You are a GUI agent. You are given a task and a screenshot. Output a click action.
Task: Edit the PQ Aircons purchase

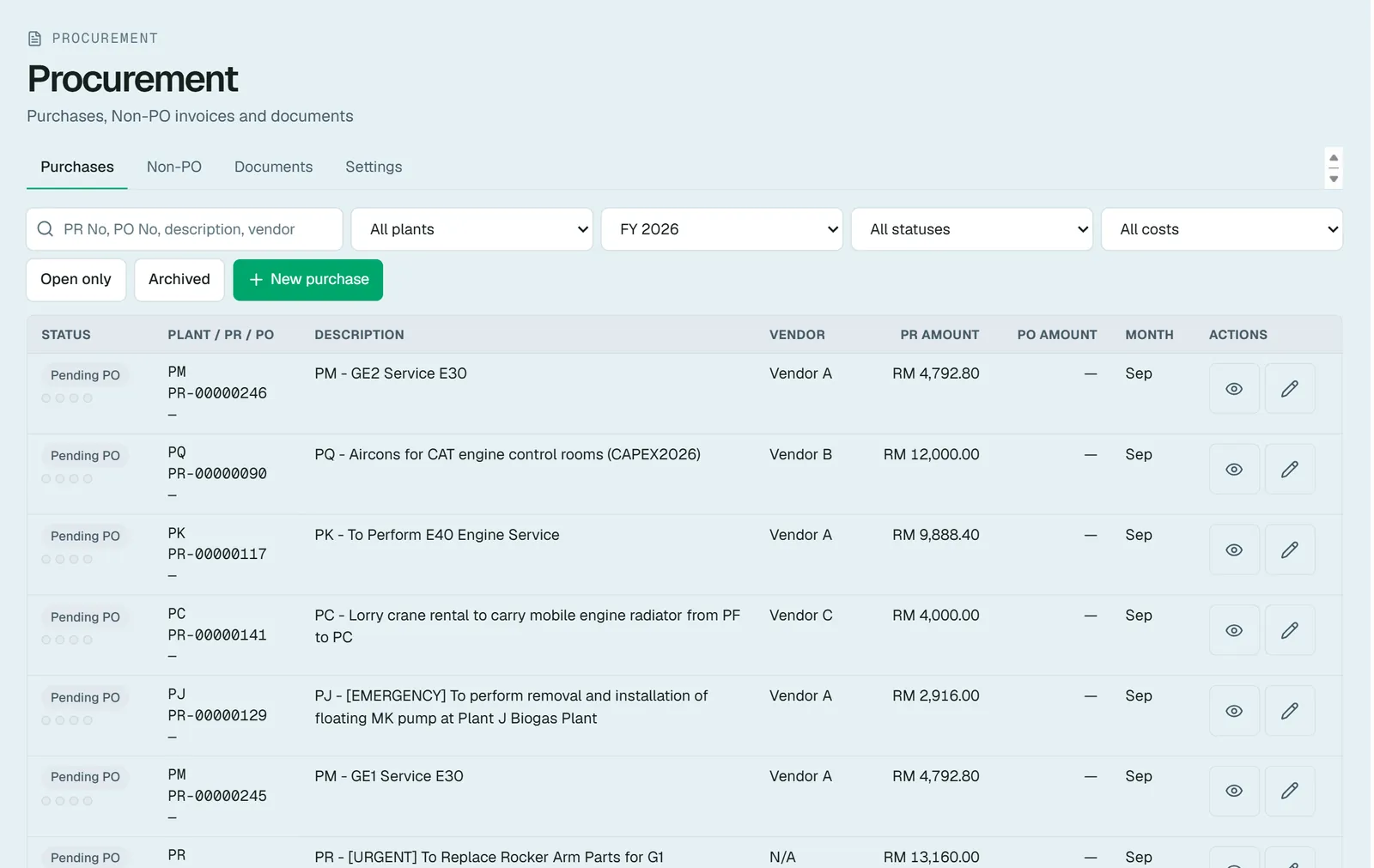coord(1289,470)
